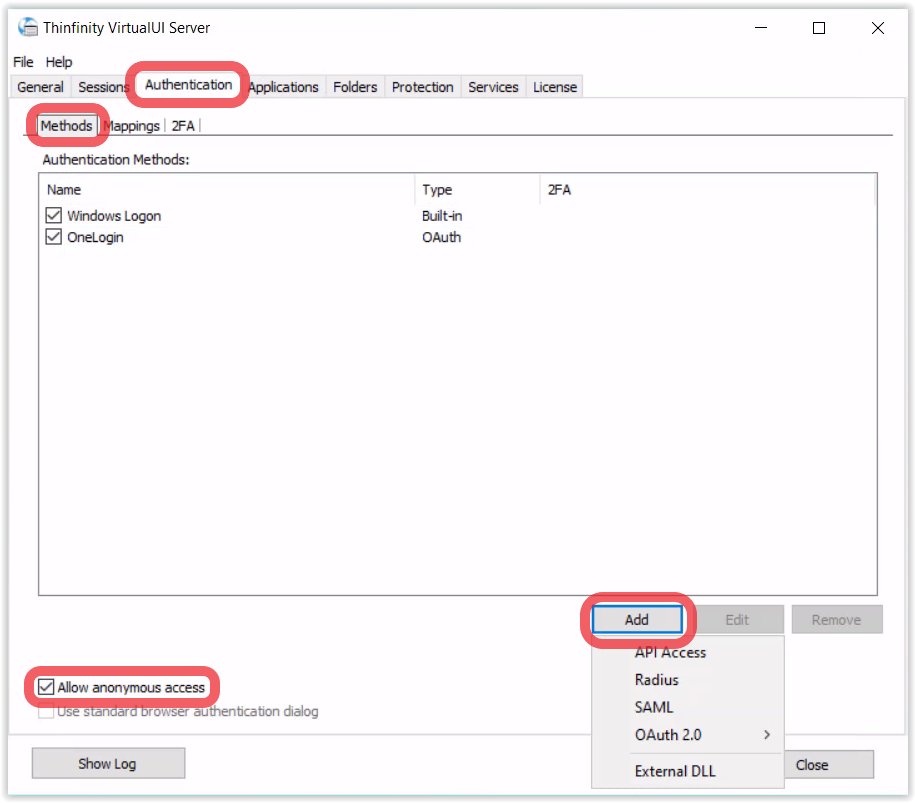
Task: Choose External DLL from the Add menu
Action: pyautogui.click(x=687, y=771)
